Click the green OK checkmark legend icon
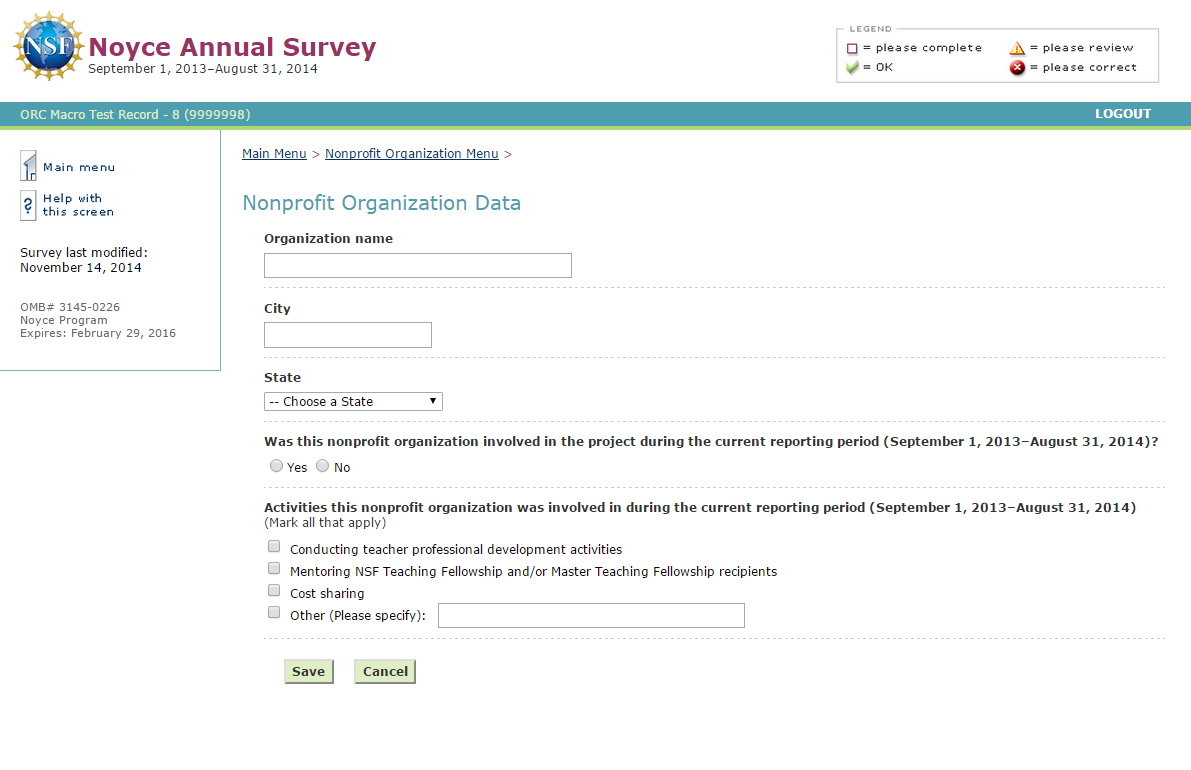Image resolution: width=1191 pixels, height=770 pixels. pos(852,68)
